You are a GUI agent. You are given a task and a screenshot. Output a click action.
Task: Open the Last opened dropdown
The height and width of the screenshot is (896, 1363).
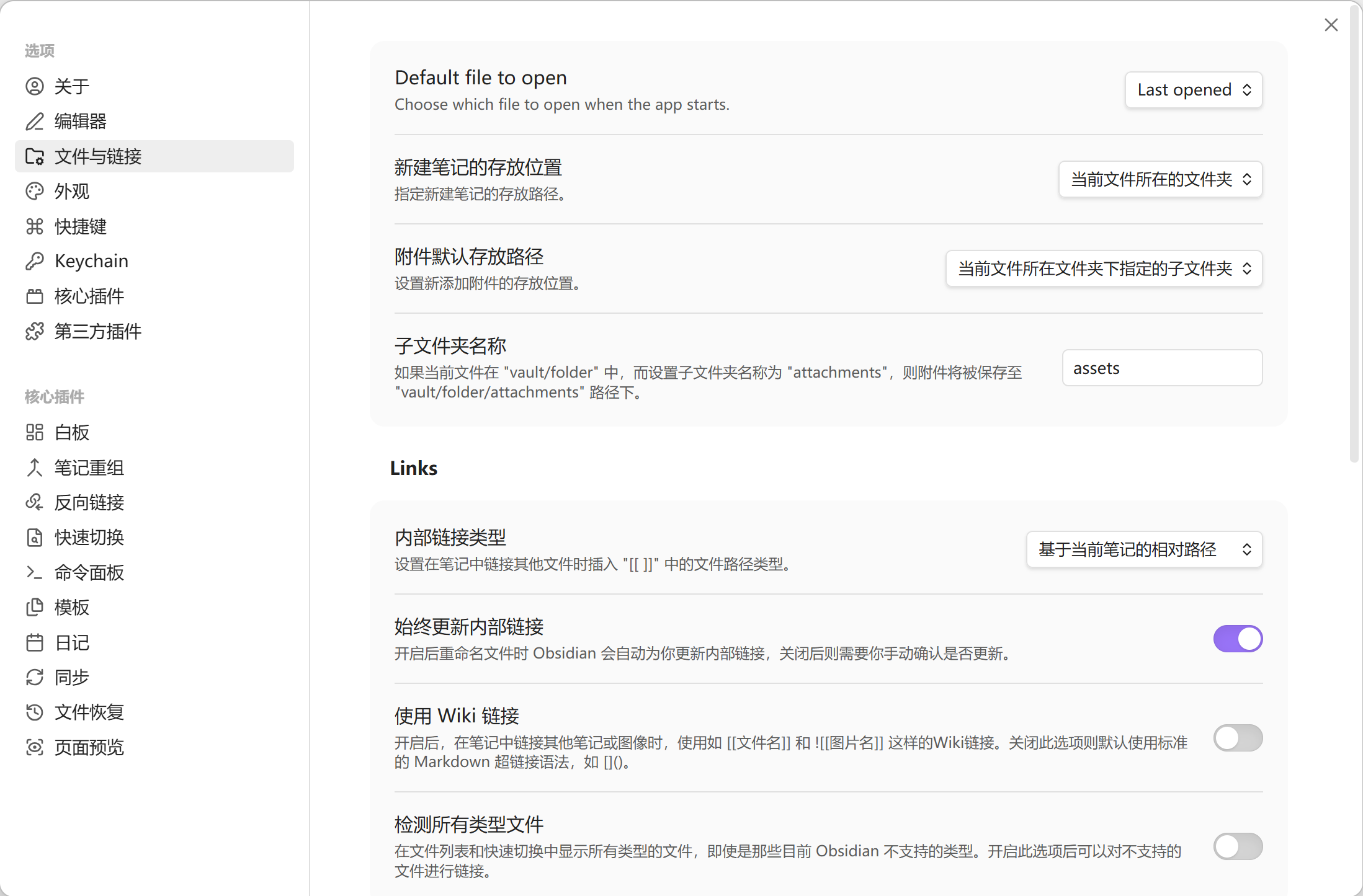point(1194,90)
